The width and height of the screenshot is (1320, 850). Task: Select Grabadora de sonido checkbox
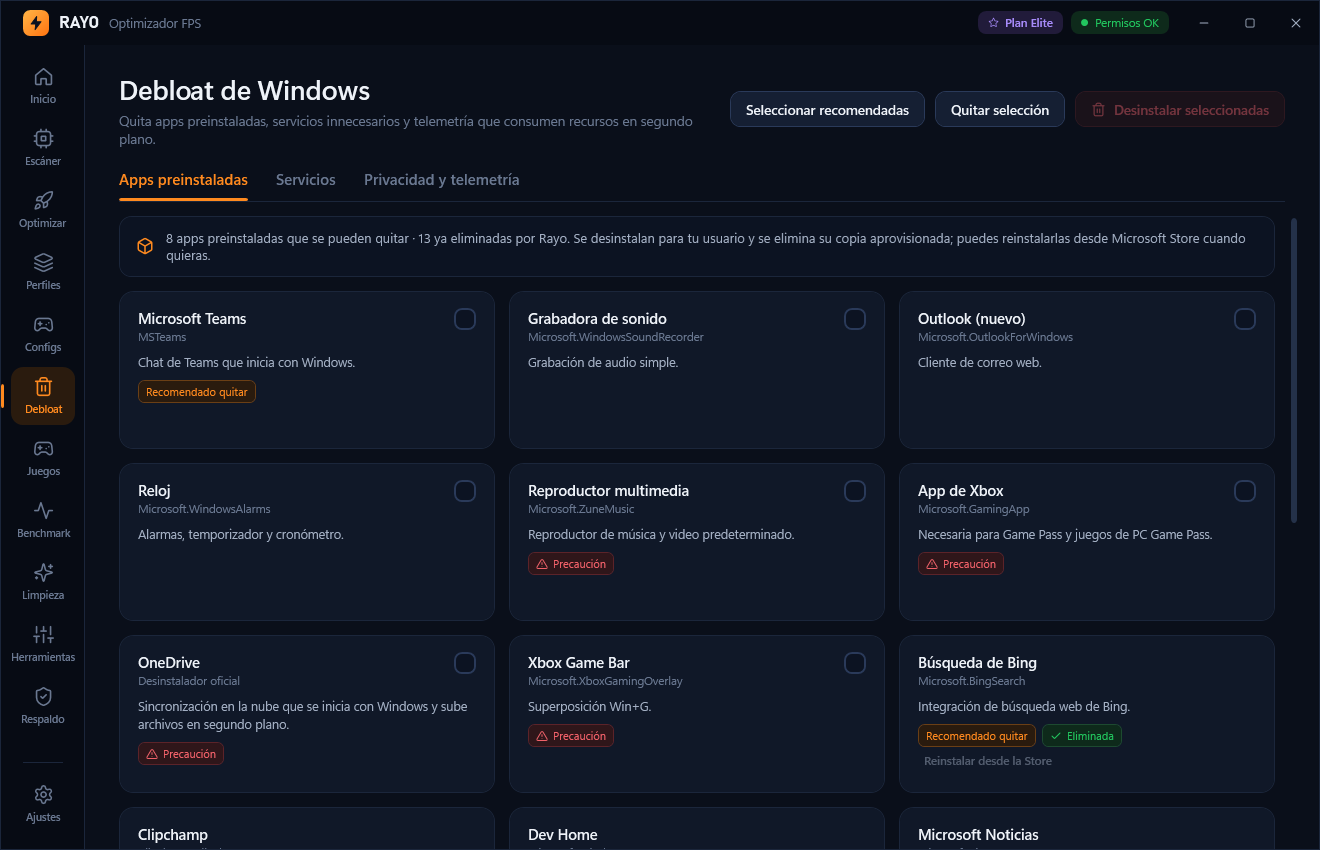tap(855, 319)
